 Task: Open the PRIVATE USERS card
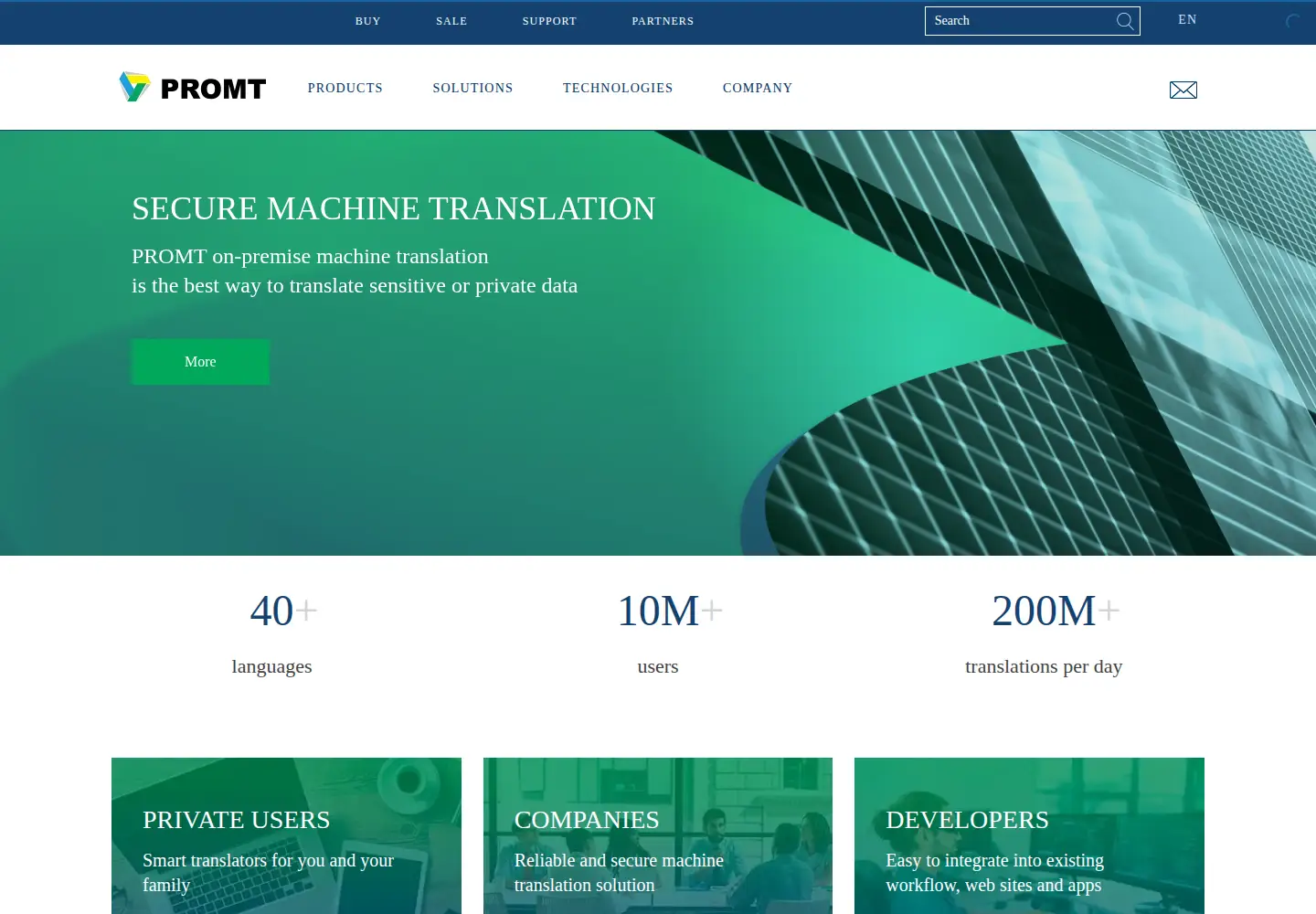(286, 835)
